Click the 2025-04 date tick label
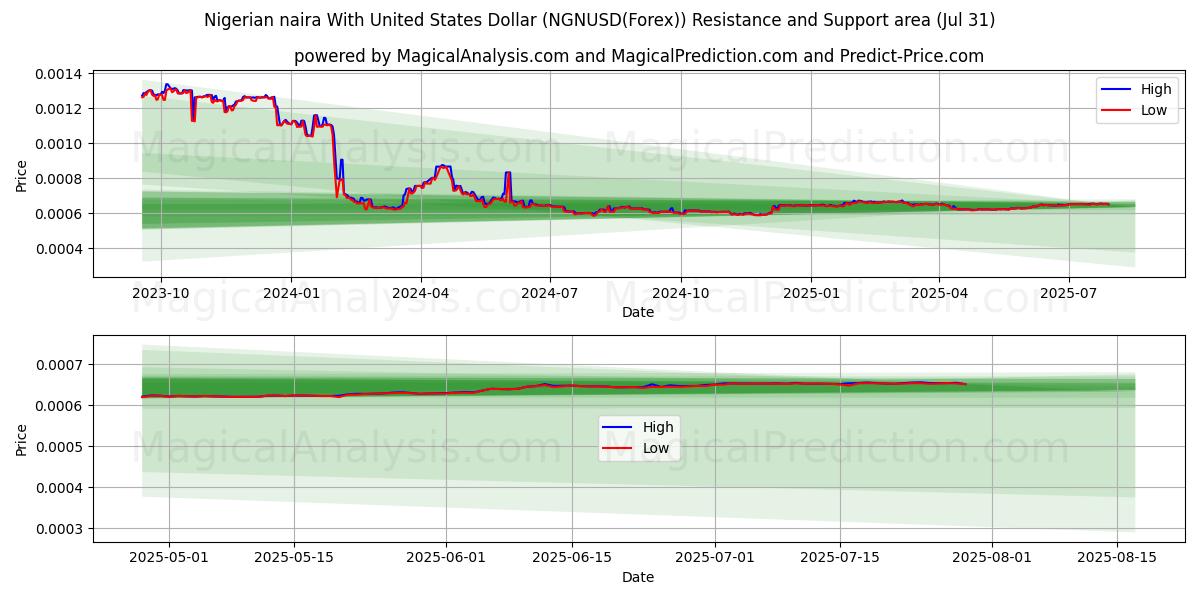1200x600 pixels. pos(939,293)
